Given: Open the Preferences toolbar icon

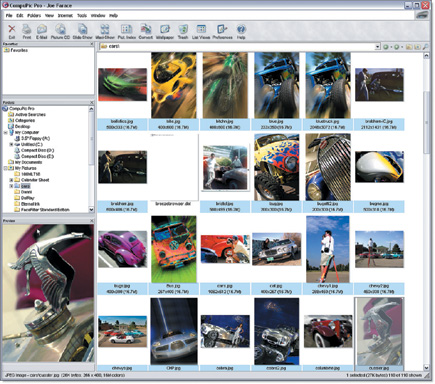Looking at the screenshot, I should click(x=222, y=29).
